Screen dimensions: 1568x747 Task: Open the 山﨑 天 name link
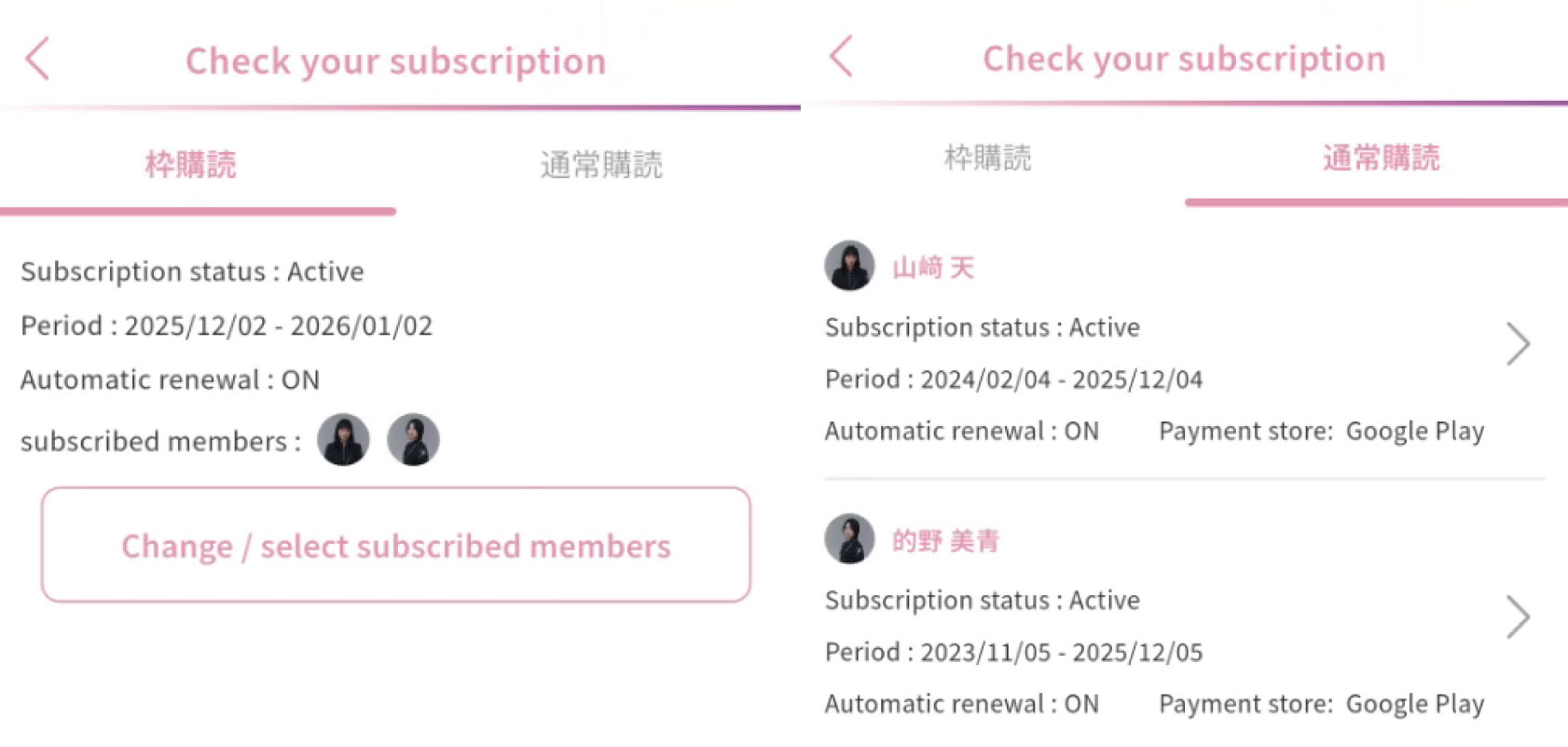tap(933, 269)
